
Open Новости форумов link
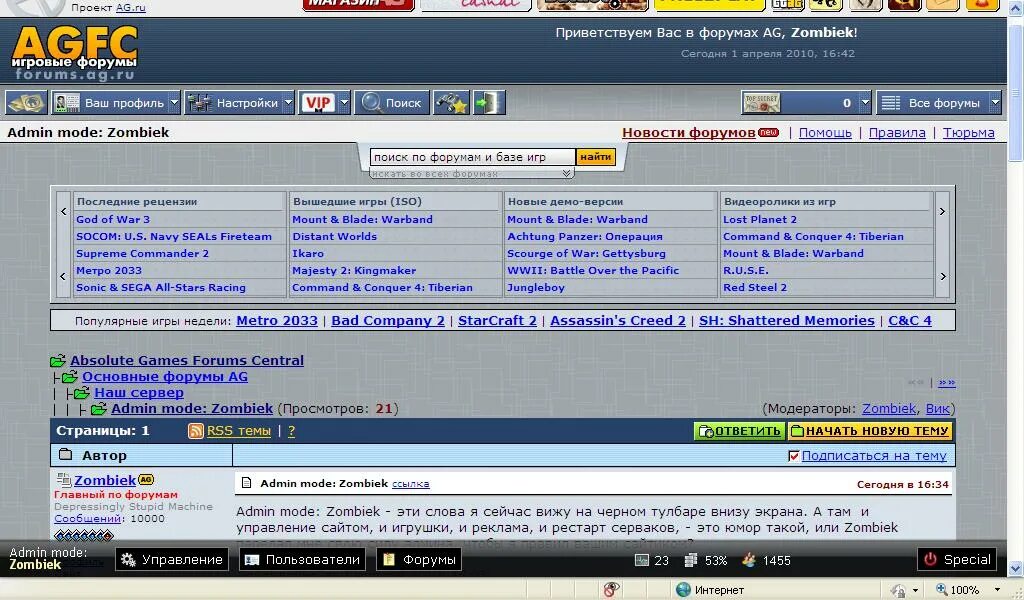pyautogui.click(x=688, y=133)
